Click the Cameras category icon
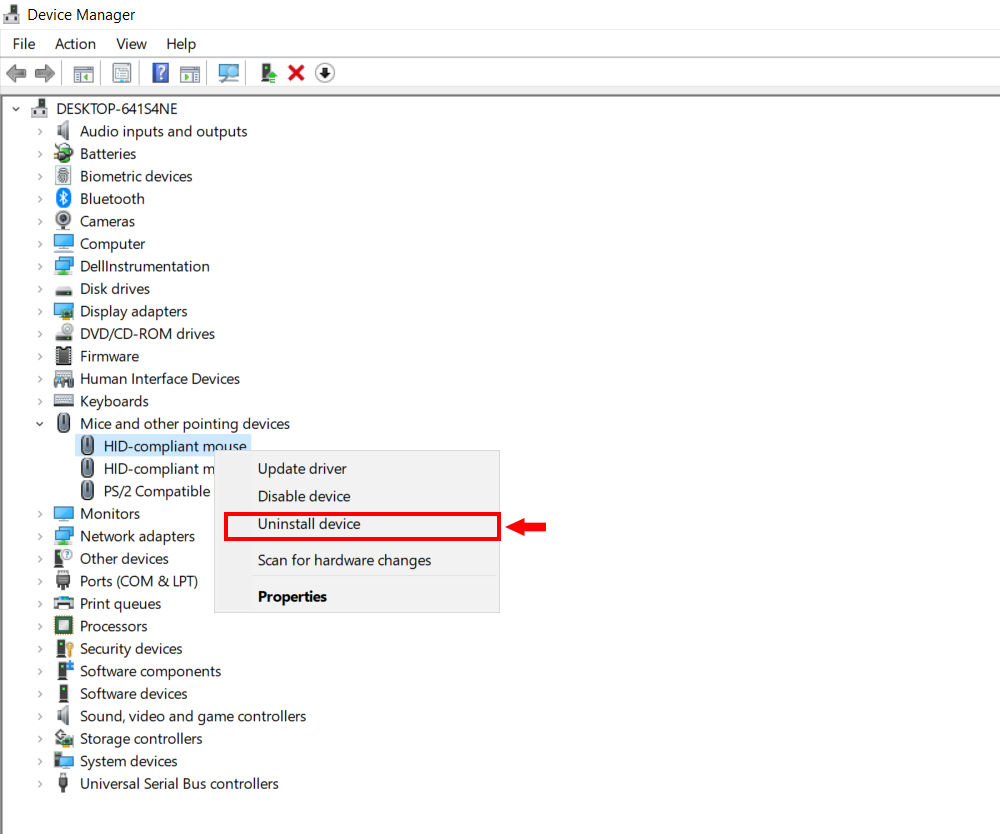 [x=64, y=221]
